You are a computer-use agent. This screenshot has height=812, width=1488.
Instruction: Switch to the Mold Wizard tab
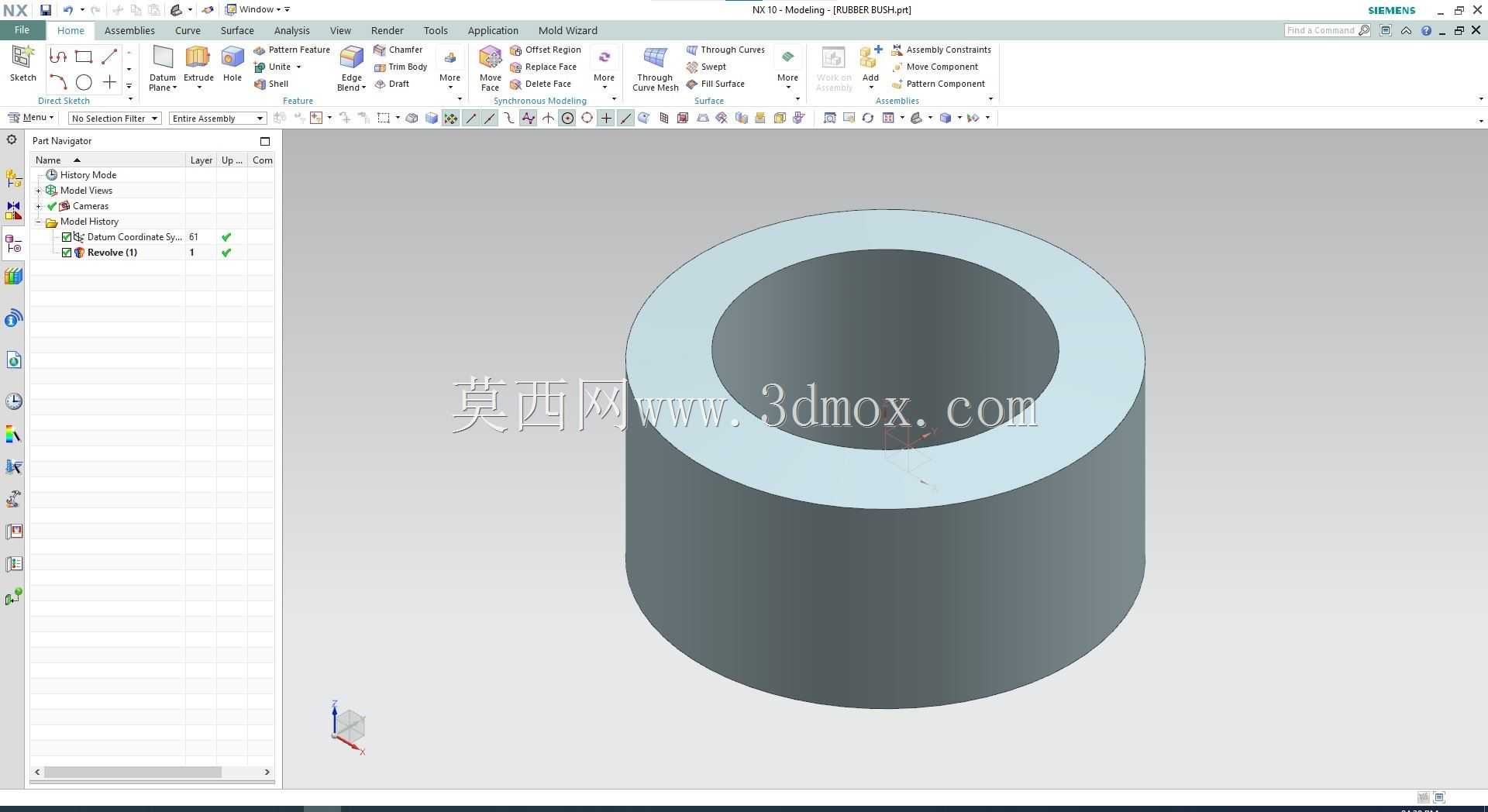(567, 31)
